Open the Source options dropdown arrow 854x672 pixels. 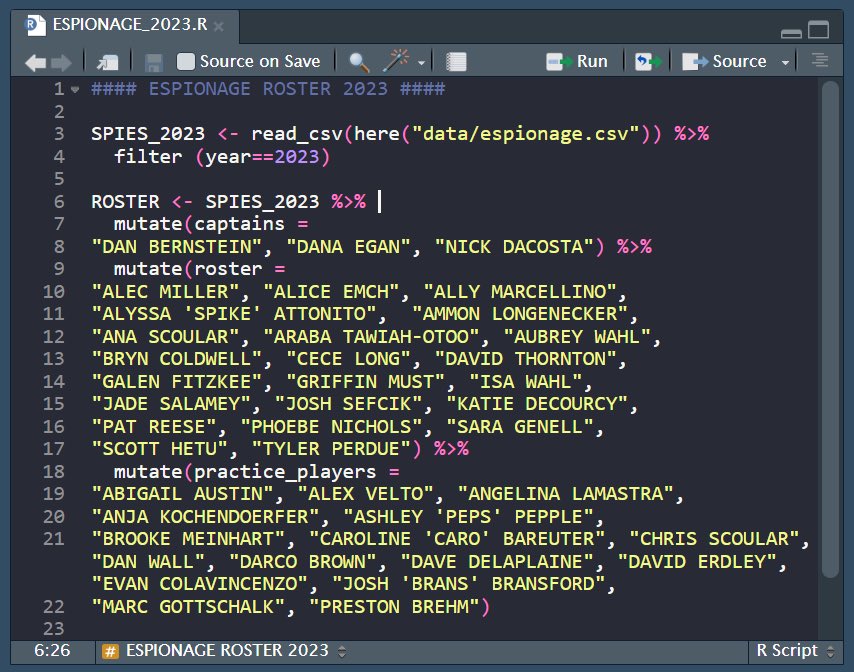[785, 63]
